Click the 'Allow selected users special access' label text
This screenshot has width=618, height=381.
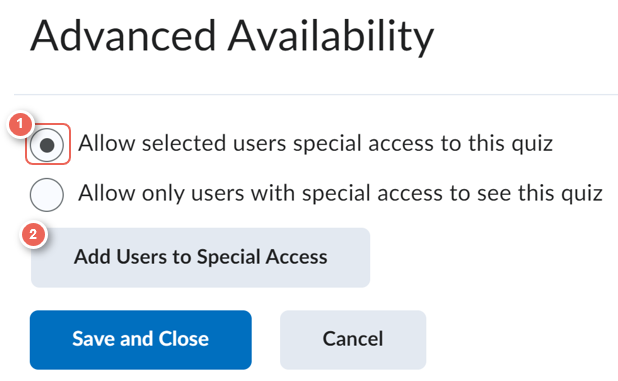(315, 143)
